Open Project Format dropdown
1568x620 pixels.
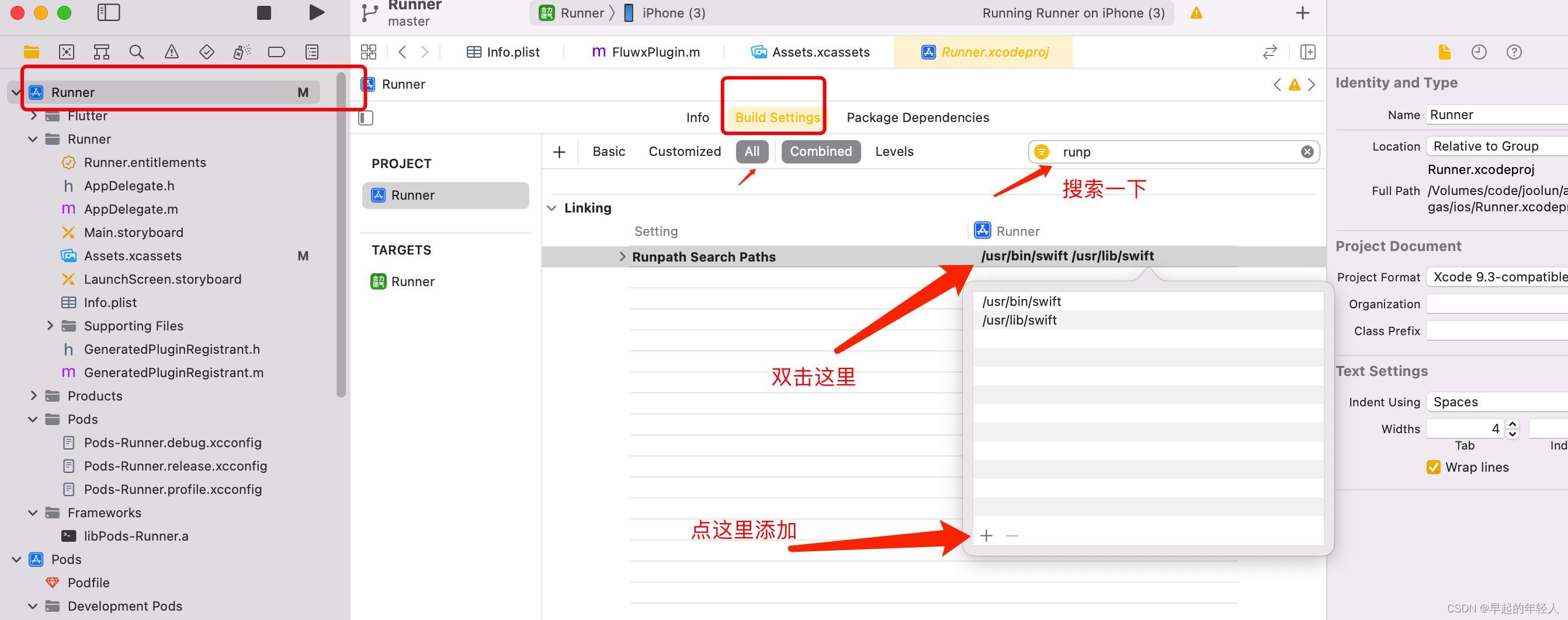pos(1497,277)
